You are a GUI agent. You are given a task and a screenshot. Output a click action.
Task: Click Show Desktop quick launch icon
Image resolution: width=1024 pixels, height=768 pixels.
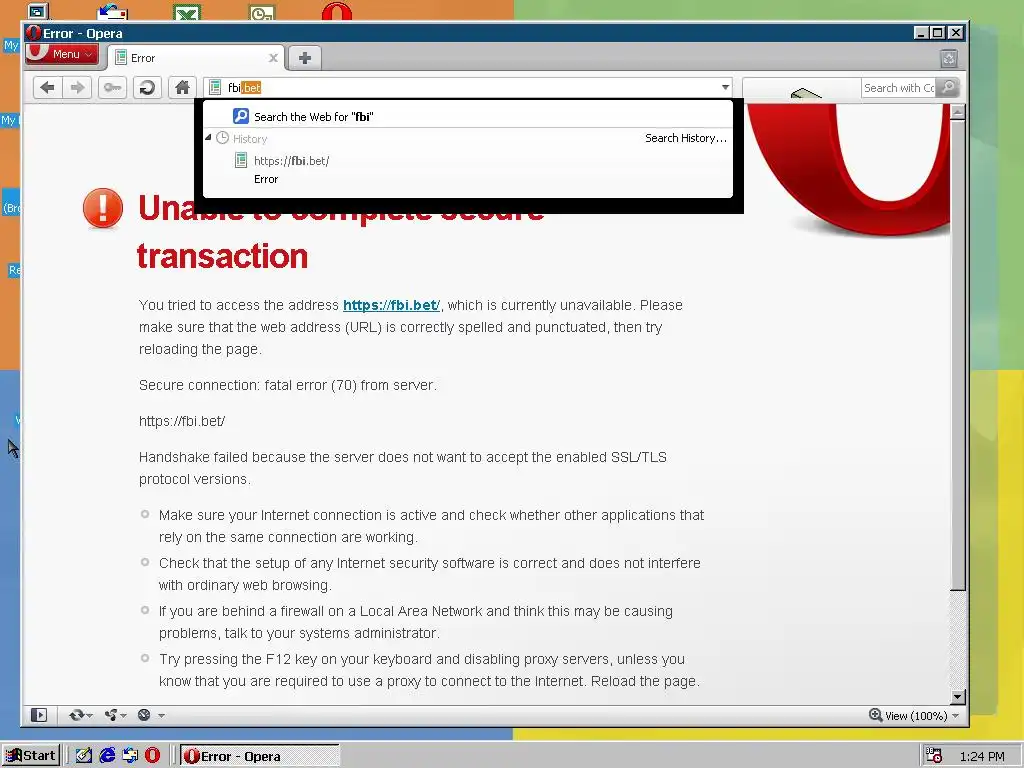pos(130,756)
